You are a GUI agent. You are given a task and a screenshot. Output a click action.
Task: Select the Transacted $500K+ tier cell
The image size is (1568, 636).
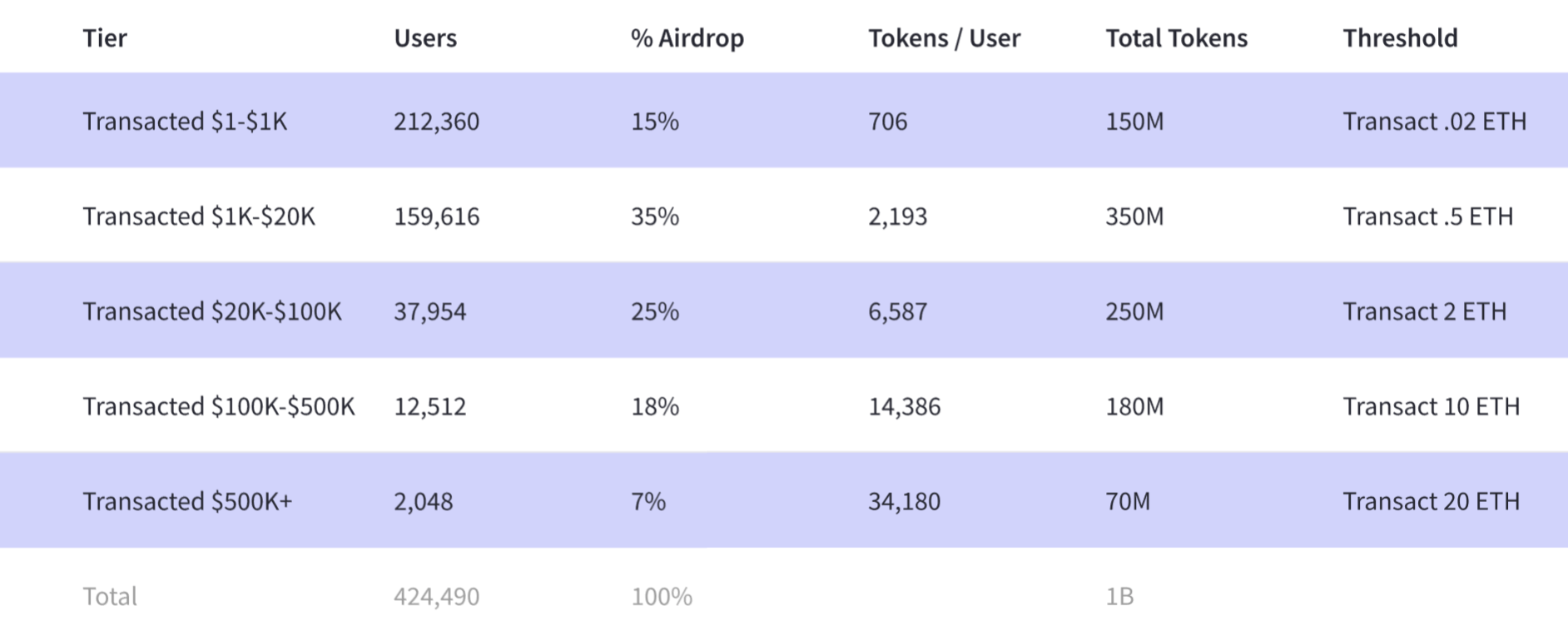(x=187, y=501)
